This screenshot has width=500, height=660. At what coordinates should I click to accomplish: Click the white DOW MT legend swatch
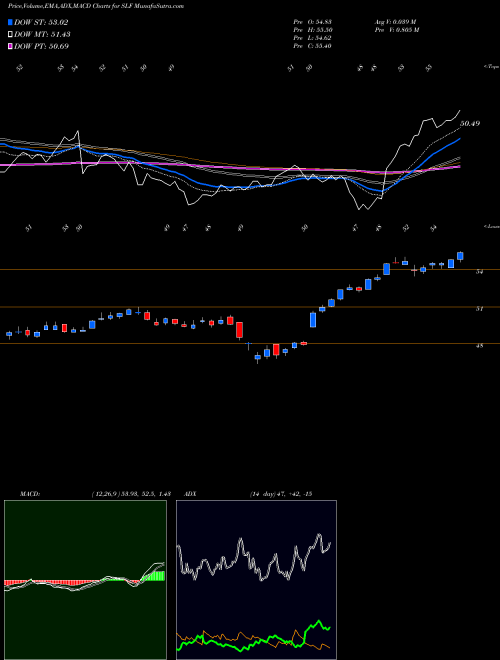tap(10, 34)
